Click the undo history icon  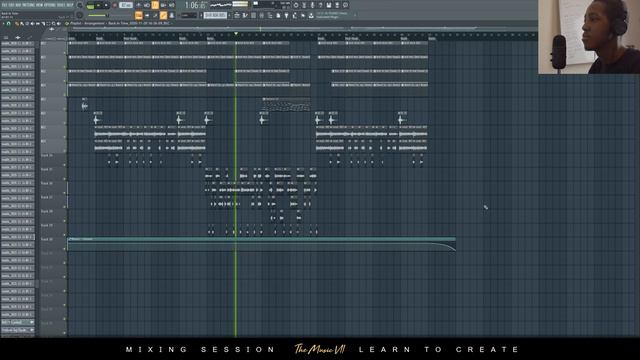[x=296, y=5]
